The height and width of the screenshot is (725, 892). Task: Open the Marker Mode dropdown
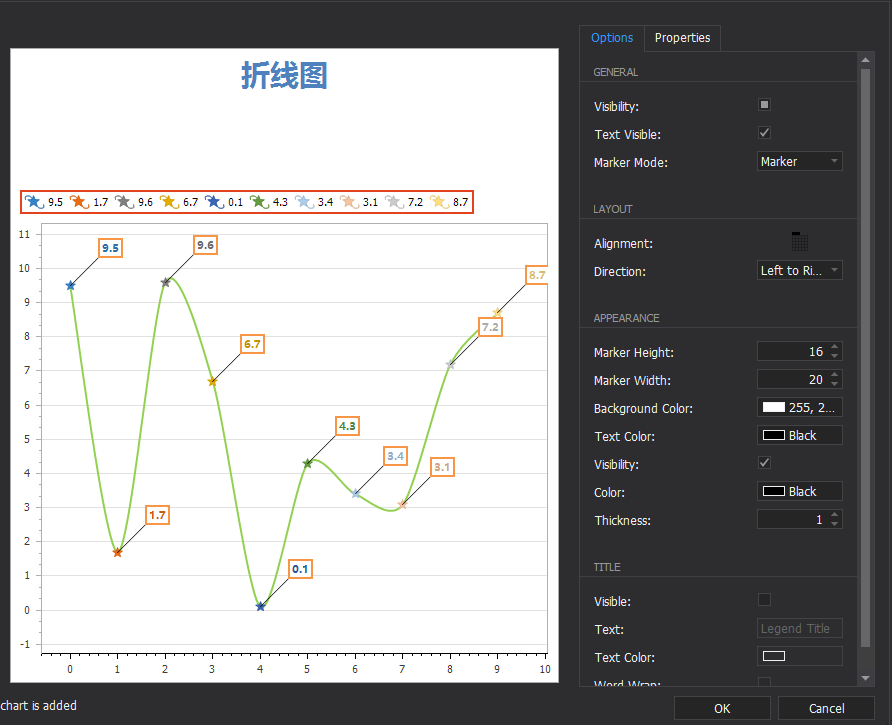(x=799, y=162)
